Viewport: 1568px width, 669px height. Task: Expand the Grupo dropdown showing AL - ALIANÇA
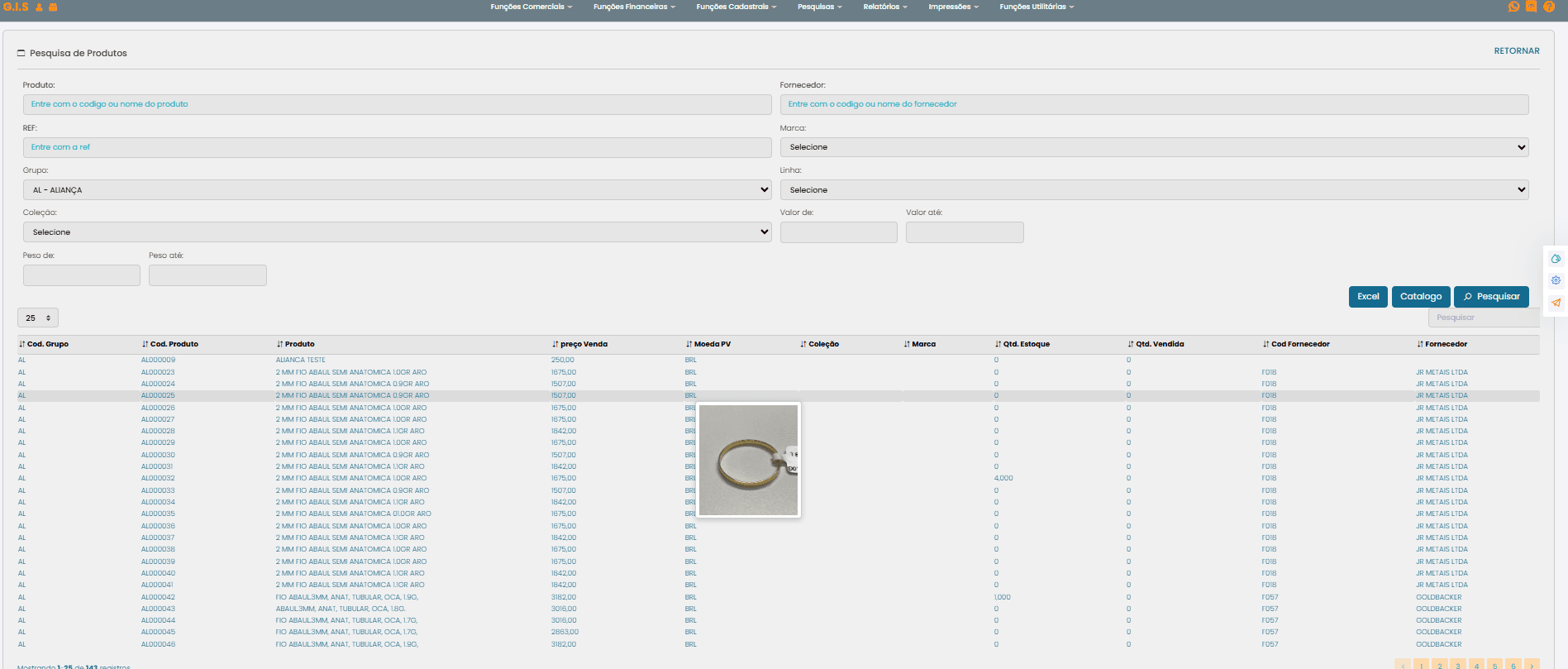pos(397,190)
